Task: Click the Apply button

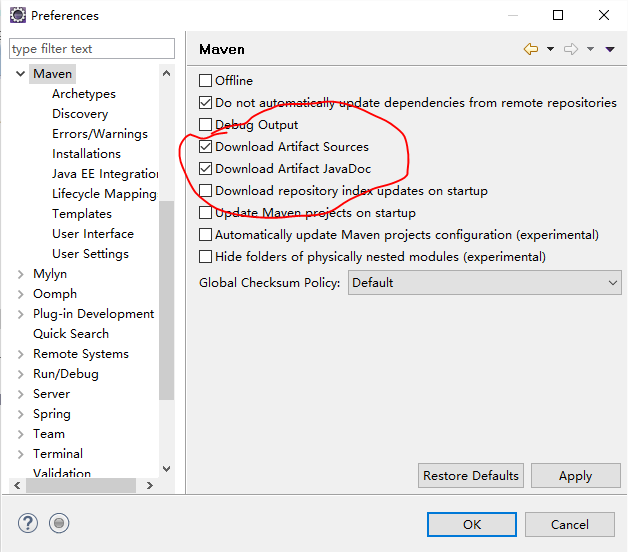Action: click(x=576, y=476)
